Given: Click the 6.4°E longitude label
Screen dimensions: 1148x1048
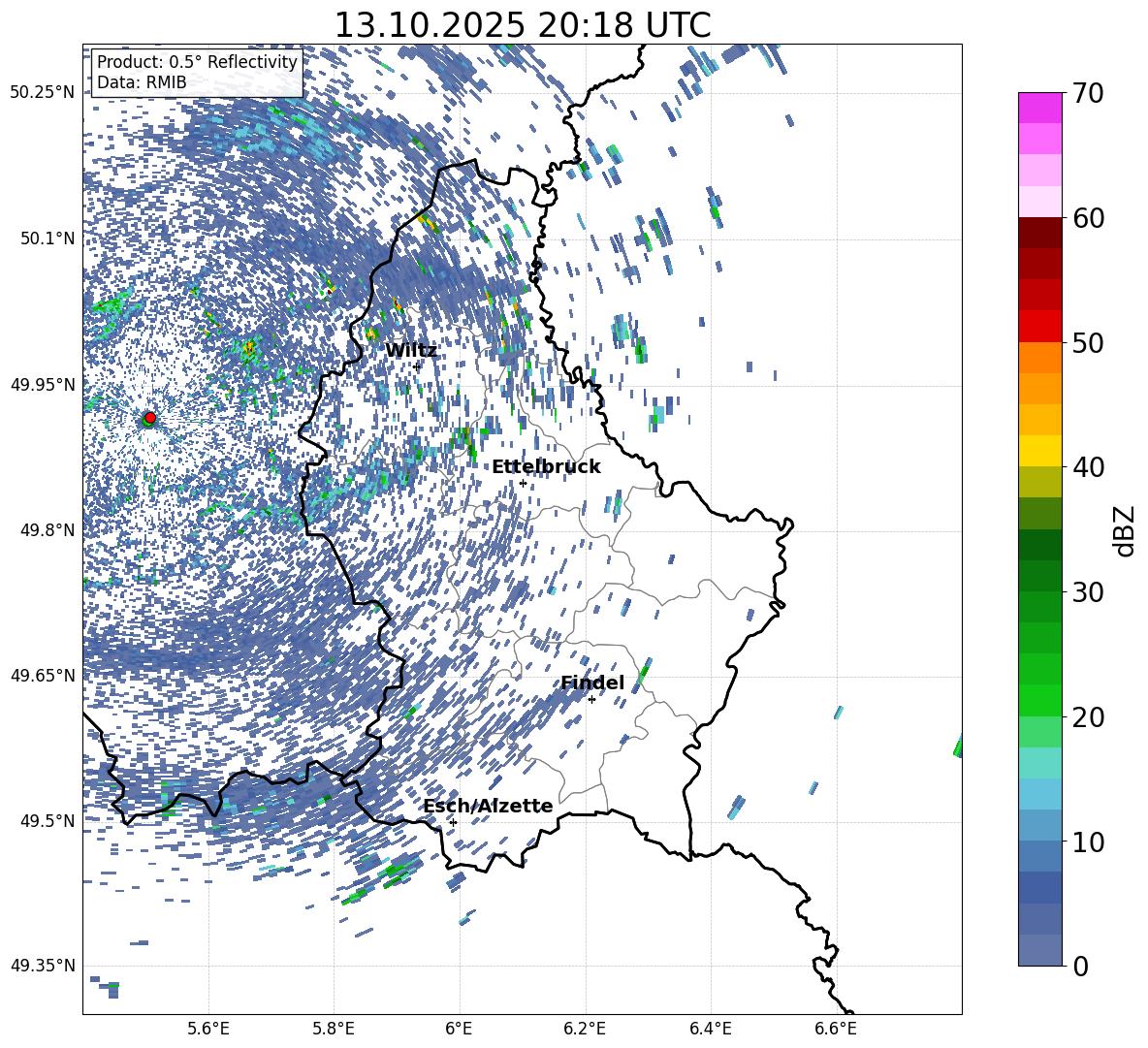Looking at the screenshot, I should (x=710, y=1030).
